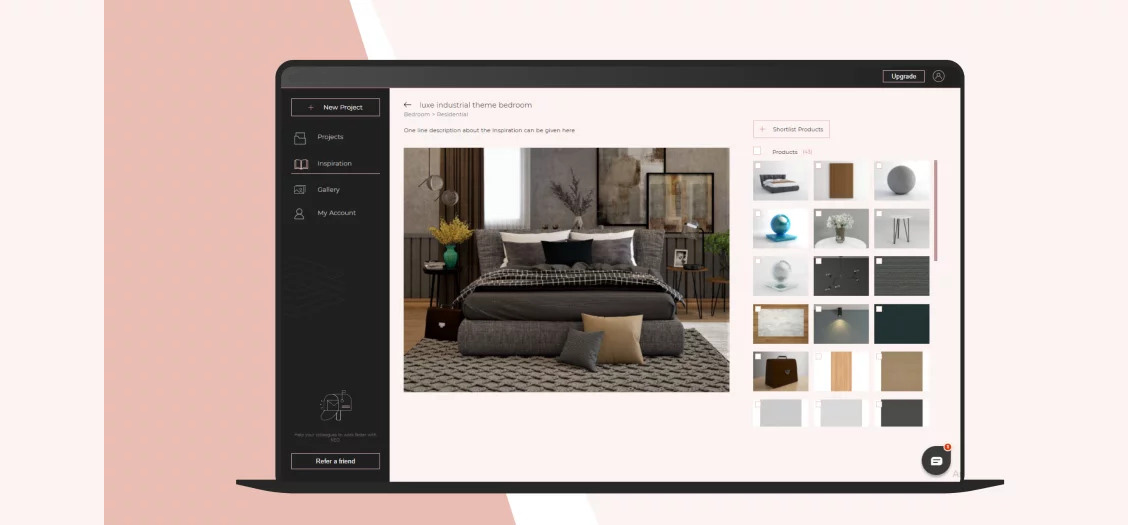Tick the blue sphere product checkbox
The width and height of the screenshot is (1128, 525).
click(x=758, y=214)
